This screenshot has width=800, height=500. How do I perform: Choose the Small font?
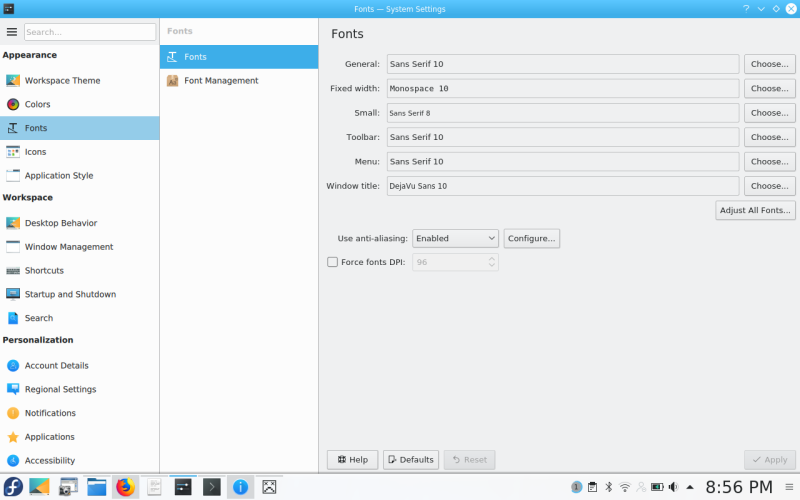pos(769,113)
